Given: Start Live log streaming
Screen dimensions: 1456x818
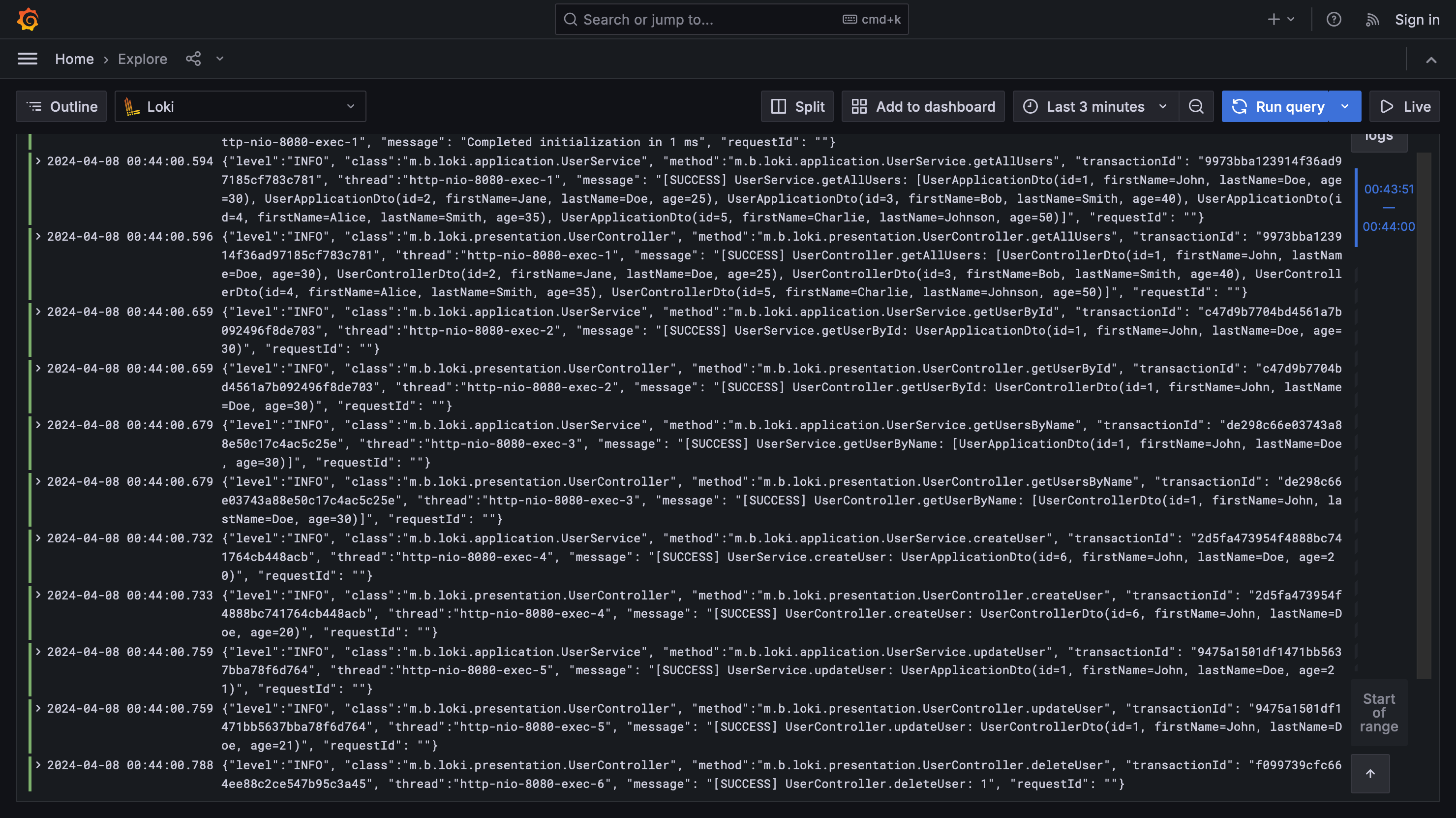Looking at the screenshot, I should click(x=1405, y=106).
